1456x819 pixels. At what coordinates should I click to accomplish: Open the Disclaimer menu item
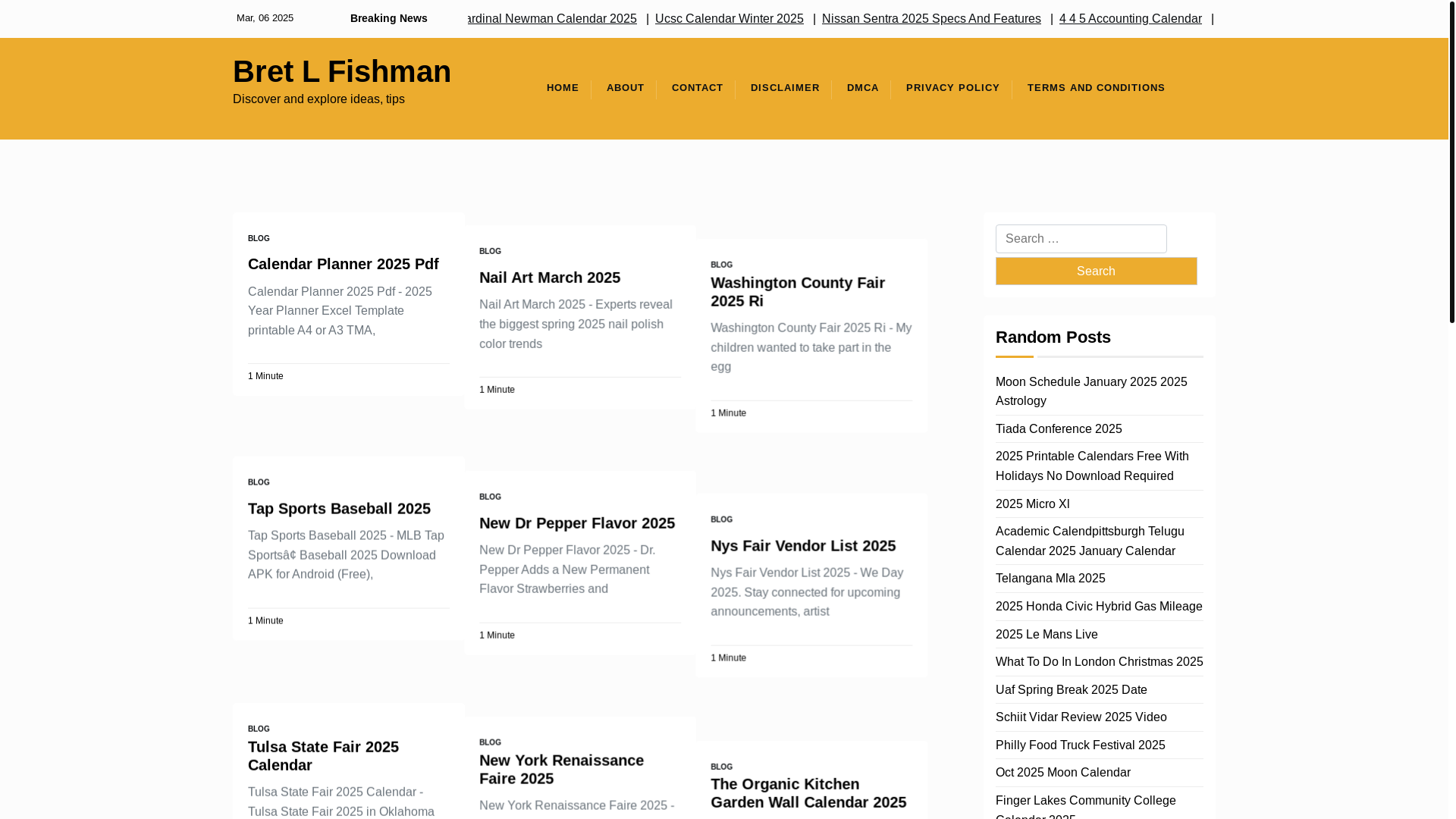pyautogui.click(x=785, y=88)
